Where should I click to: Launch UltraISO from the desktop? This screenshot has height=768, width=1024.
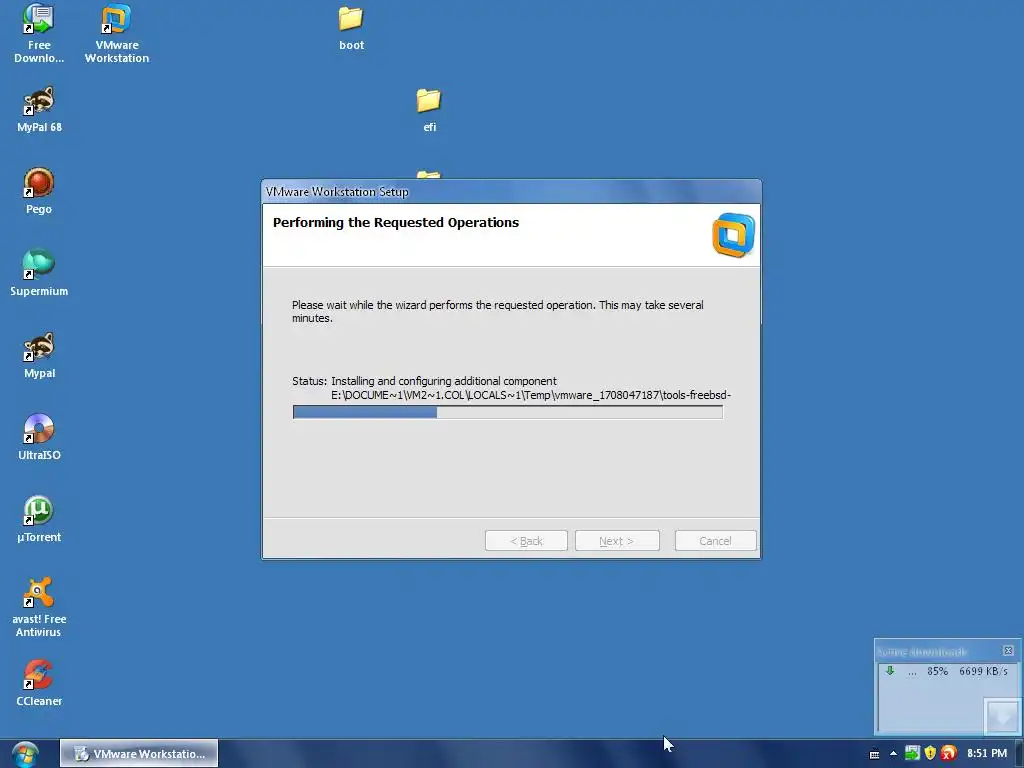[39, 437]
